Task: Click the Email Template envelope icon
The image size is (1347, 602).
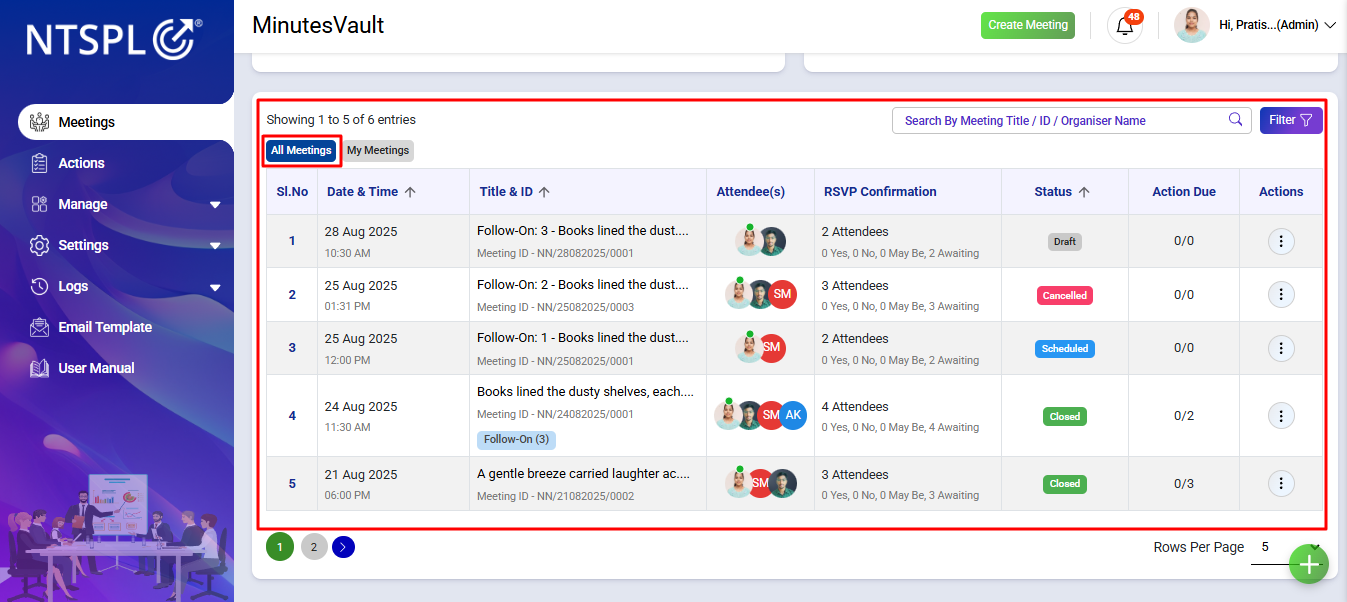Action: click(x=40, y=327)
